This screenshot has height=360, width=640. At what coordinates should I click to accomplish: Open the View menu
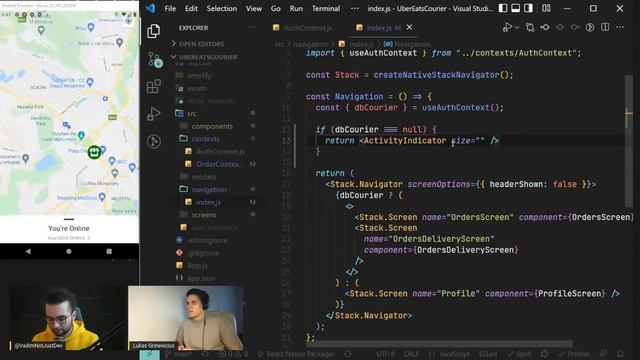coord(253,9)
